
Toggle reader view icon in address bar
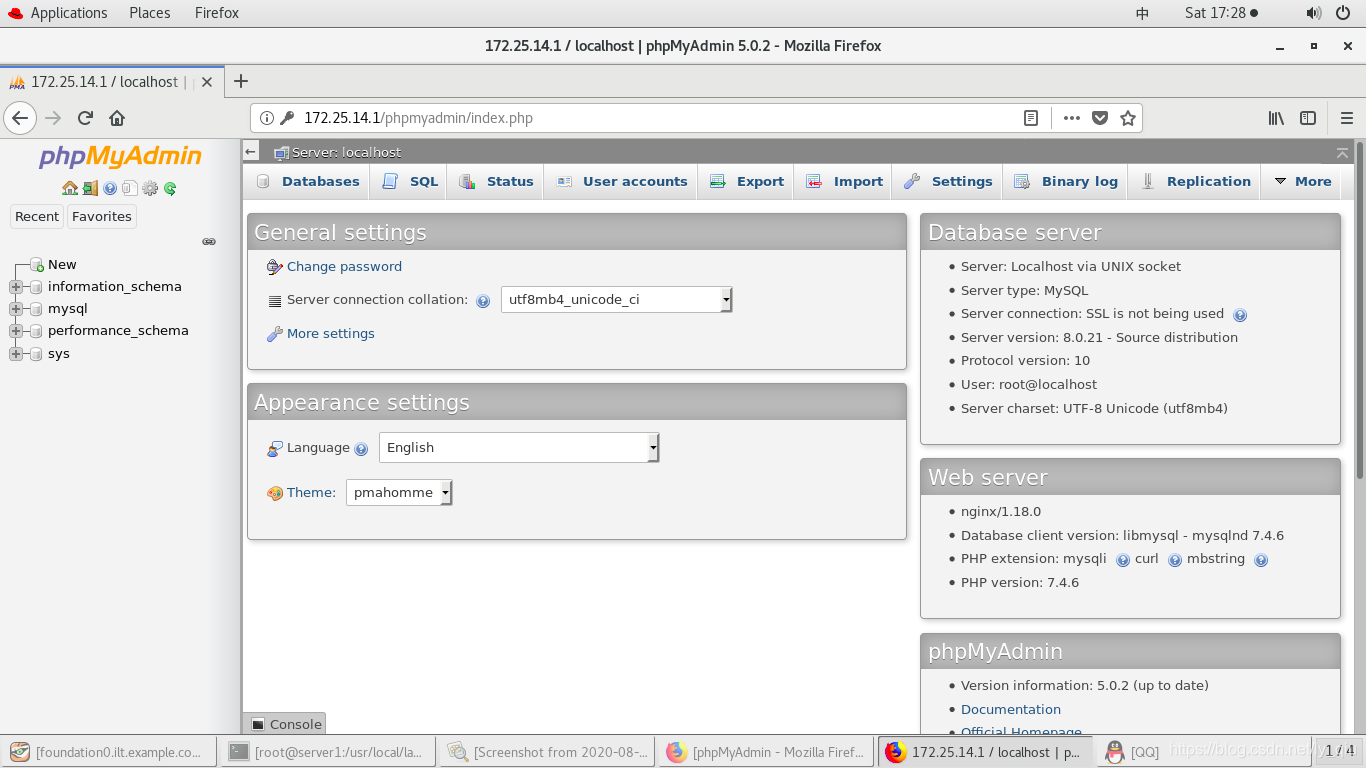coord(1031,118)
